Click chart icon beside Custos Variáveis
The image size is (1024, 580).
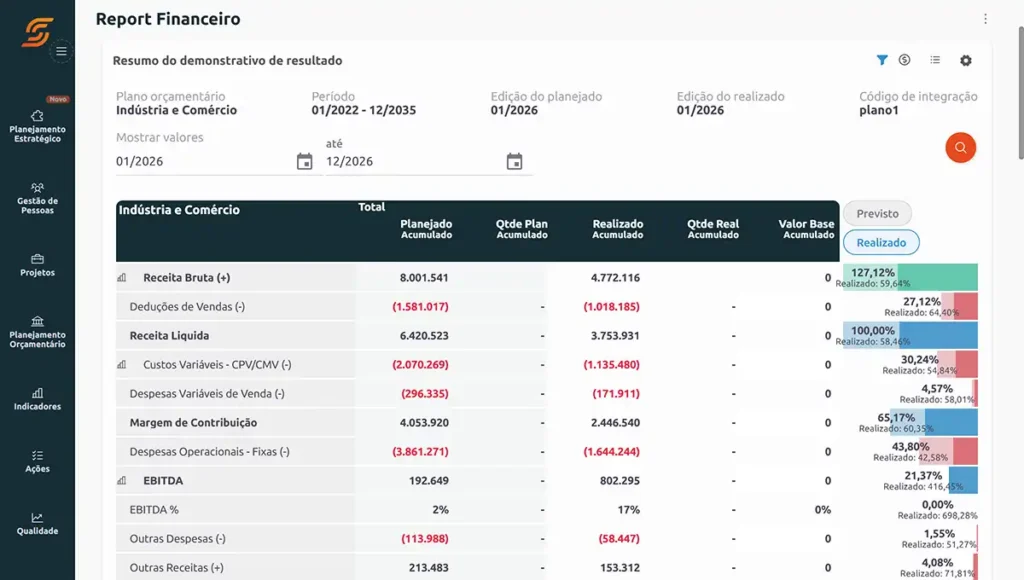pos(121,364)
